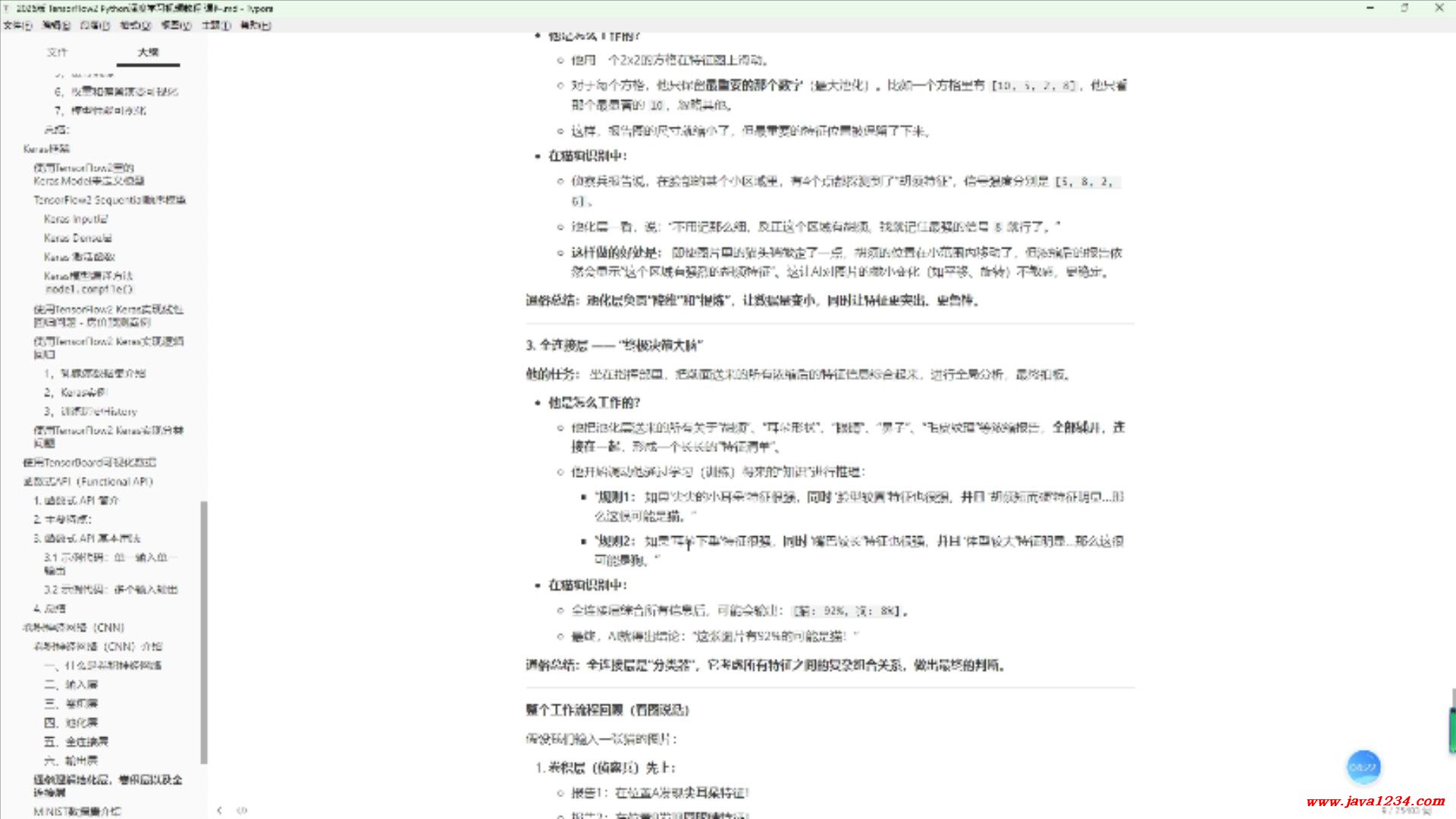1456x819 pixels.
Task: Jump to 卷积神经网络（CNN）outline heading
Action: [74, 627]
